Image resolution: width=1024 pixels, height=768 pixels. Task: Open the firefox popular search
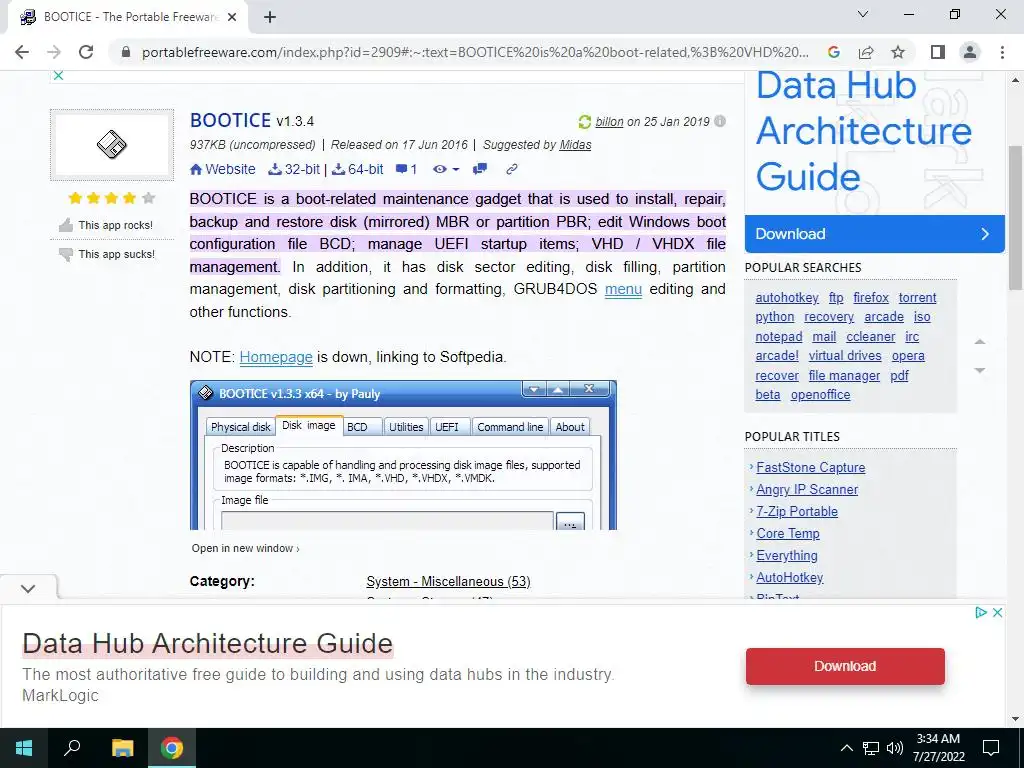pyautogui.click(x=871, y=298)
